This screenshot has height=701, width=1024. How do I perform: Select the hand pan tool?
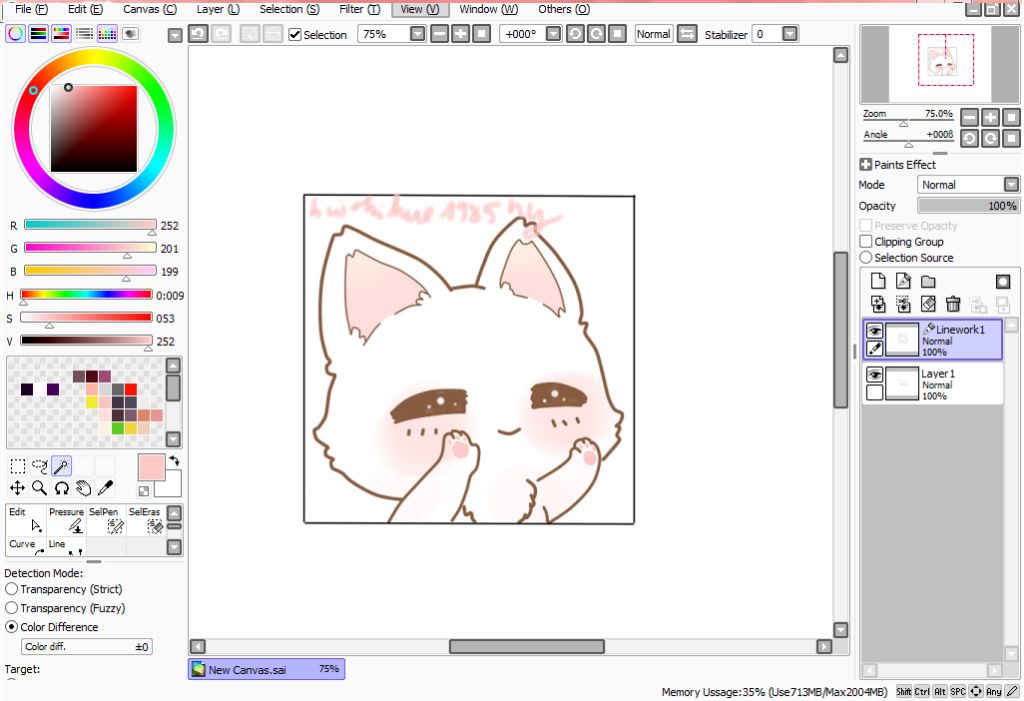coord(83,488)
